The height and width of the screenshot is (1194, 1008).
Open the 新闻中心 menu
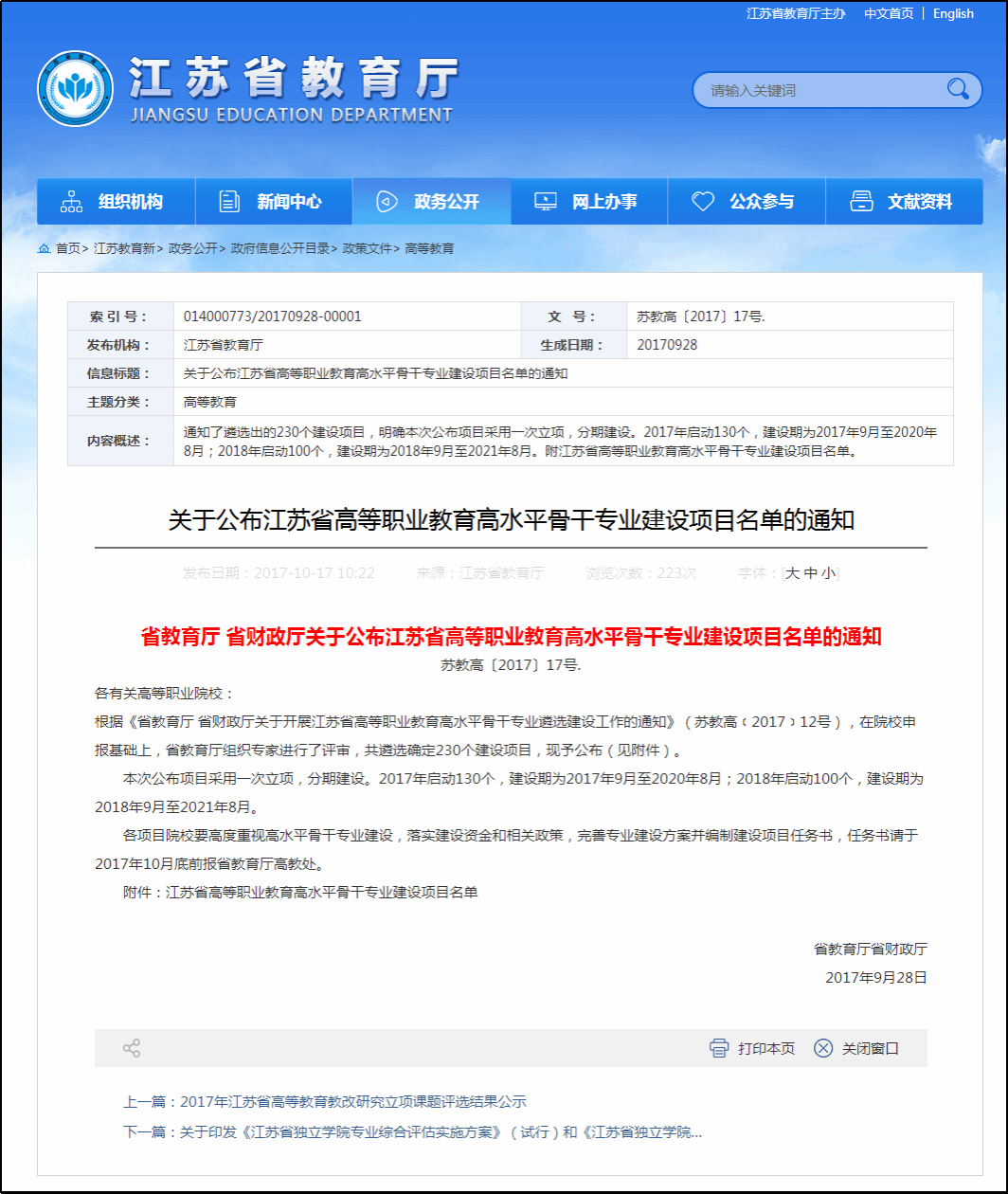coord(273,202)
